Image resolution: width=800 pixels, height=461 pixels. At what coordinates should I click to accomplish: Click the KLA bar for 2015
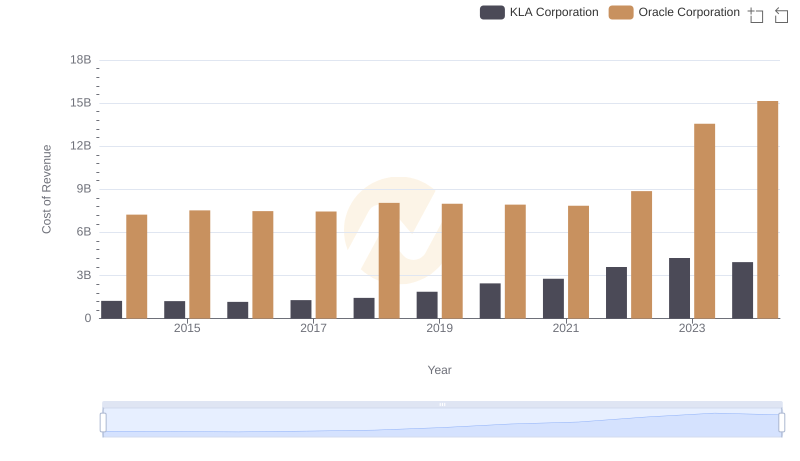[x=174, y=310]
